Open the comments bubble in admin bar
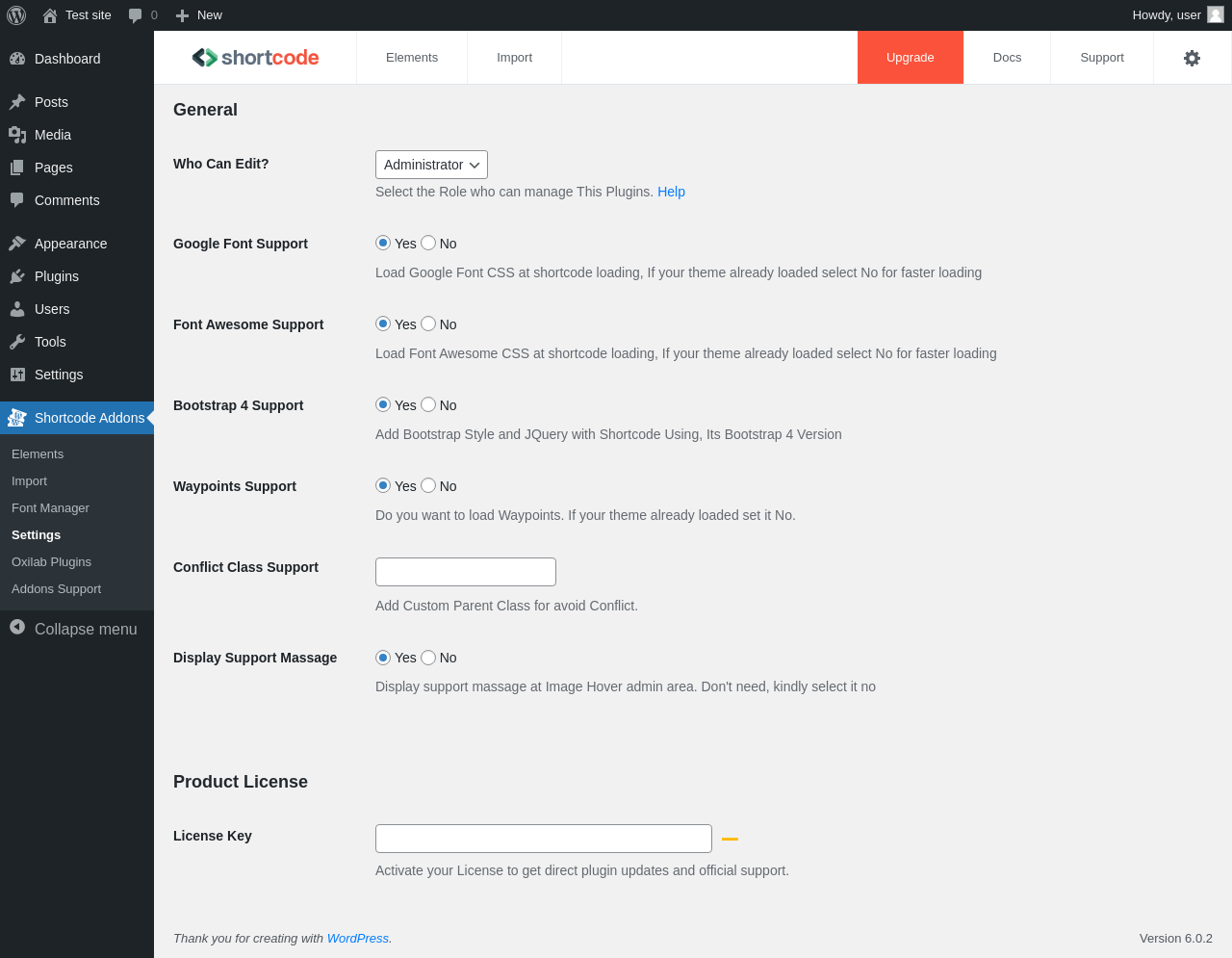 click(x=142, y=15)
